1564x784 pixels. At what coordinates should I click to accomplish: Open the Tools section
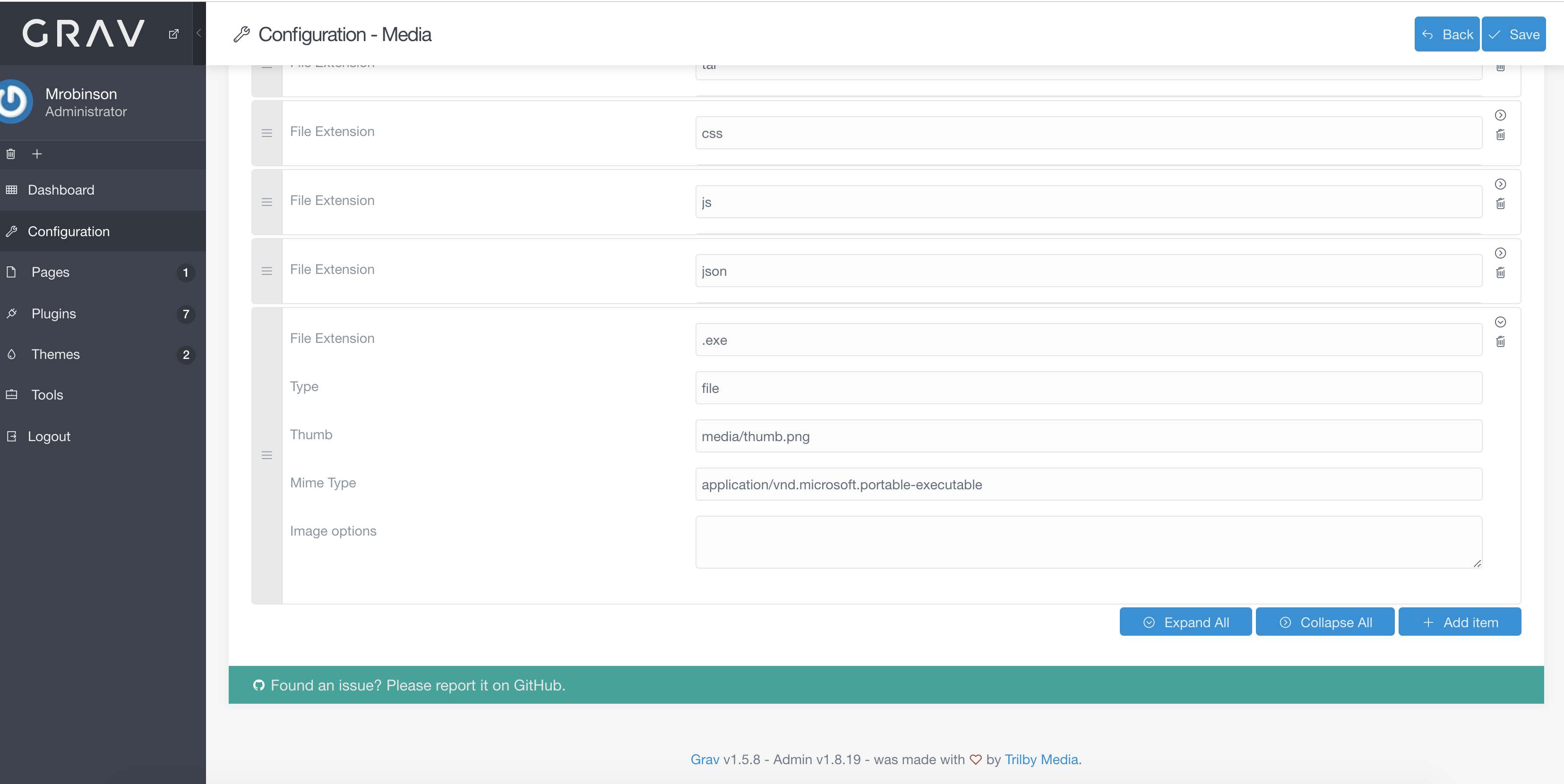(x=103, y=395)
